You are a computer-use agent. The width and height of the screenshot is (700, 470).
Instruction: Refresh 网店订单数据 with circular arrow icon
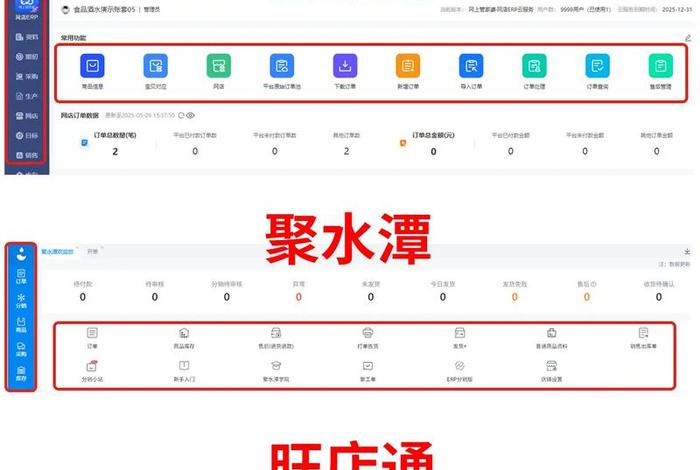(x=181, y=115)
